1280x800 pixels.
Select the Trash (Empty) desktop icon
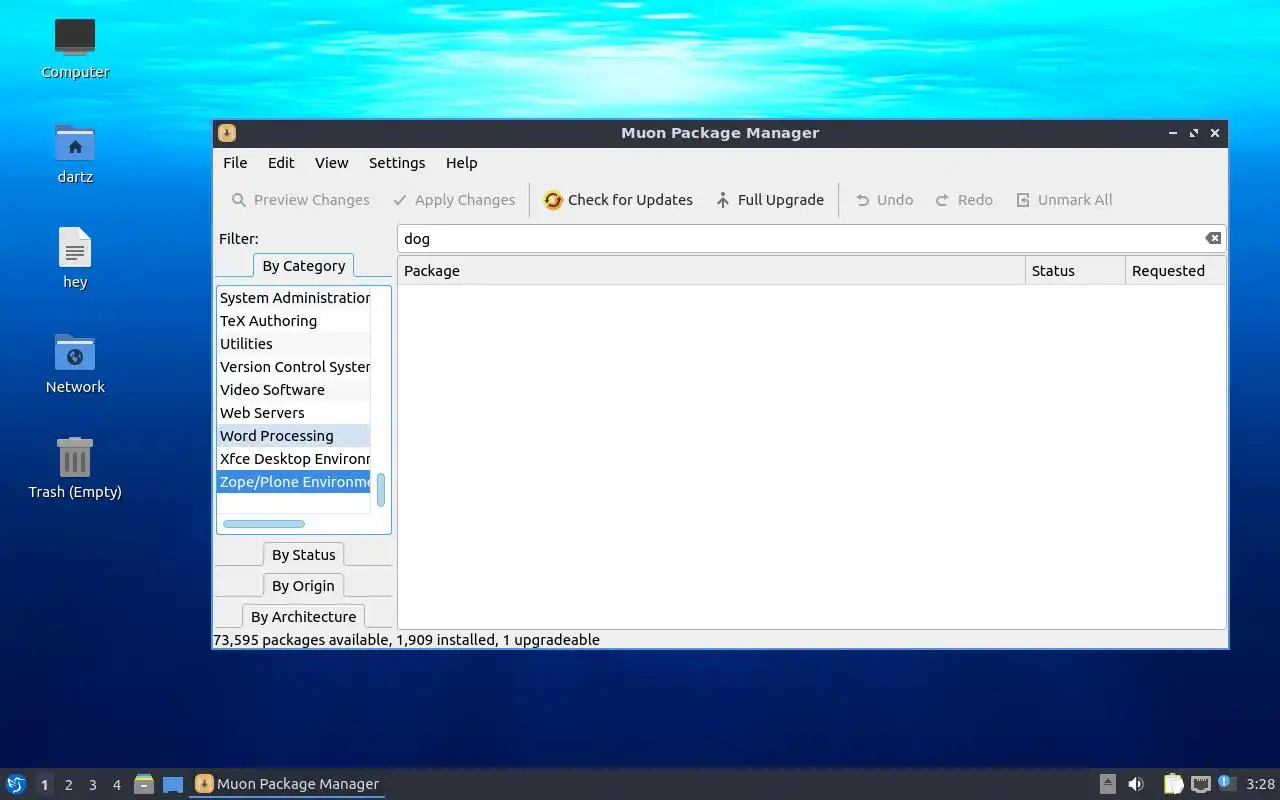[75, 468]
